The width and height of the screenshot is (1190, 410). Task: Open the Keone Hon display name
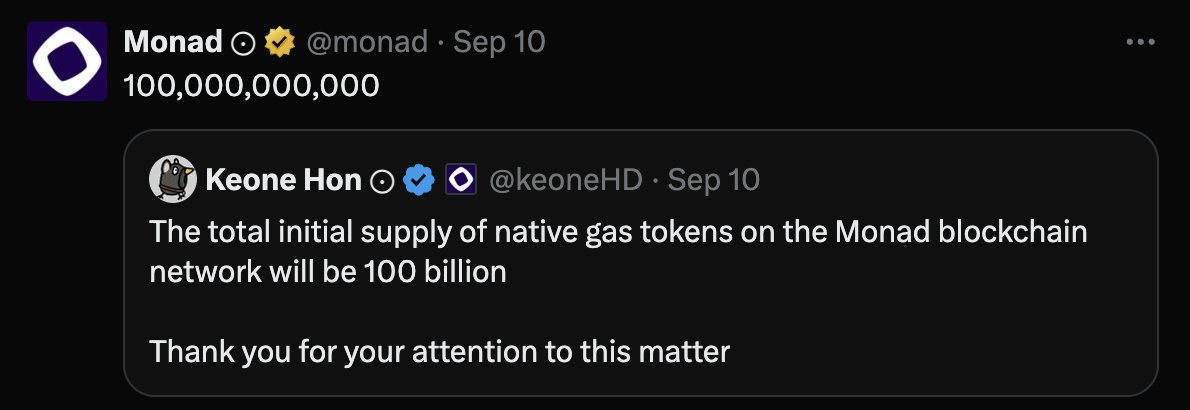283,180
